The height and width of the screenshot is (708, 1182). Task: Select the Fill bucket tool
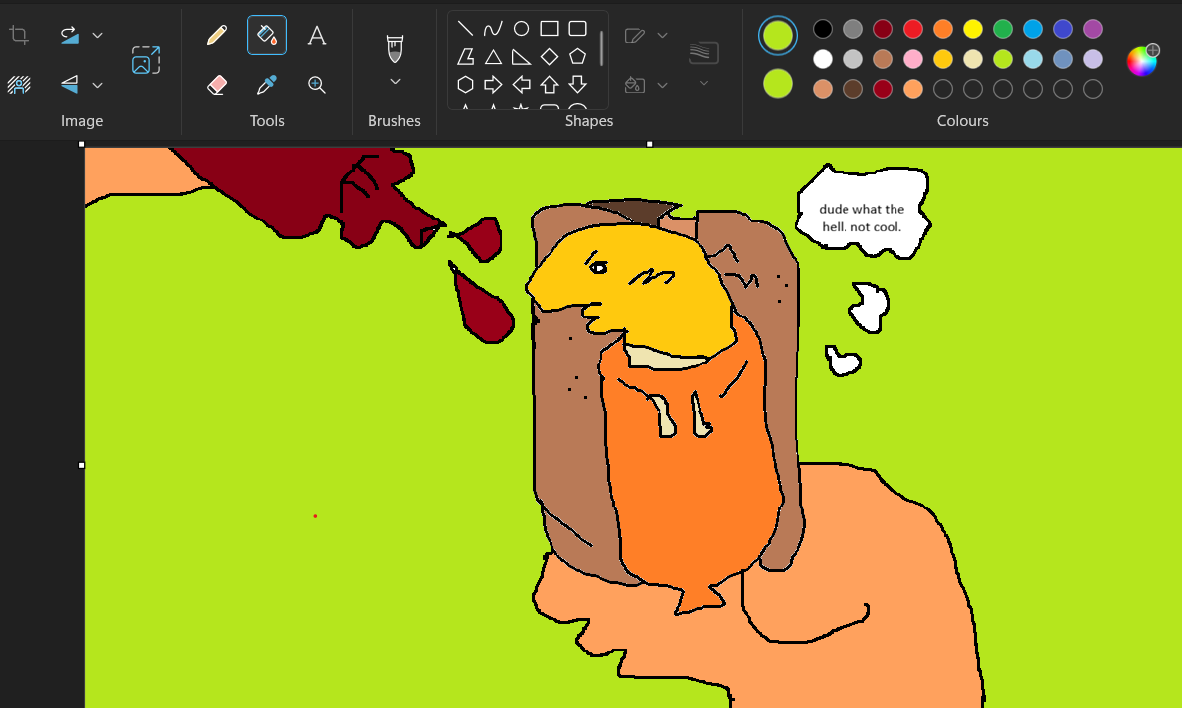pyautogui.click(x=267, y=35)
